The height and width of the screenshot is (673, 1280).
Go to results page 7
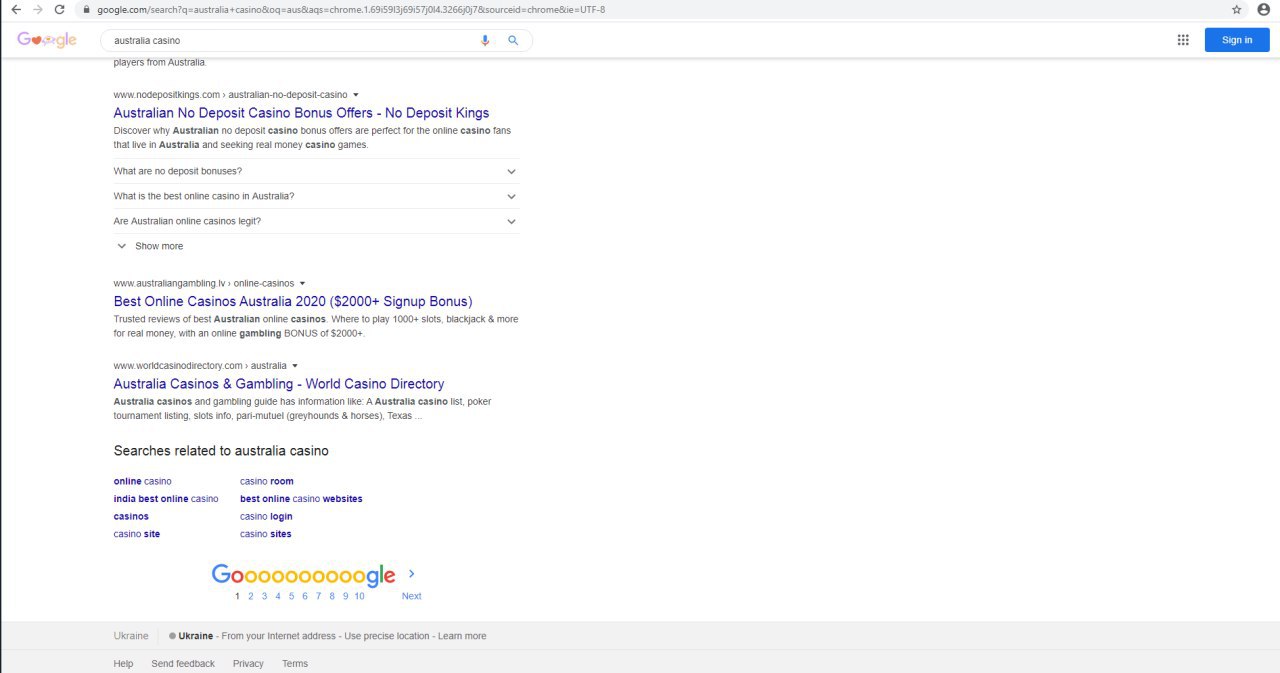tap(318, 596)
